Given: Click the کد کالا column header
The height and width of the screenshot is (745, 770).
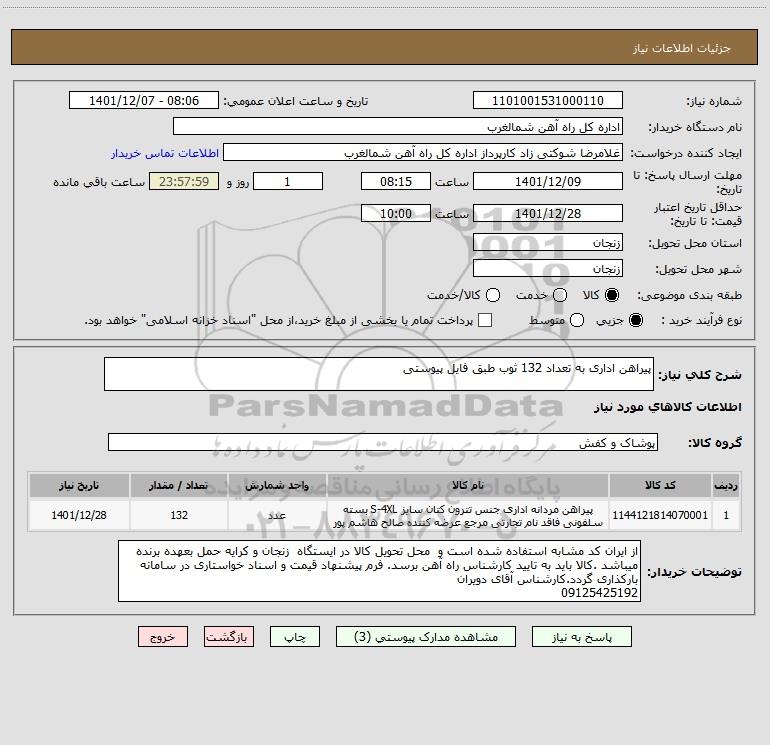Looking at the screenshot, I should coord(660,485).
